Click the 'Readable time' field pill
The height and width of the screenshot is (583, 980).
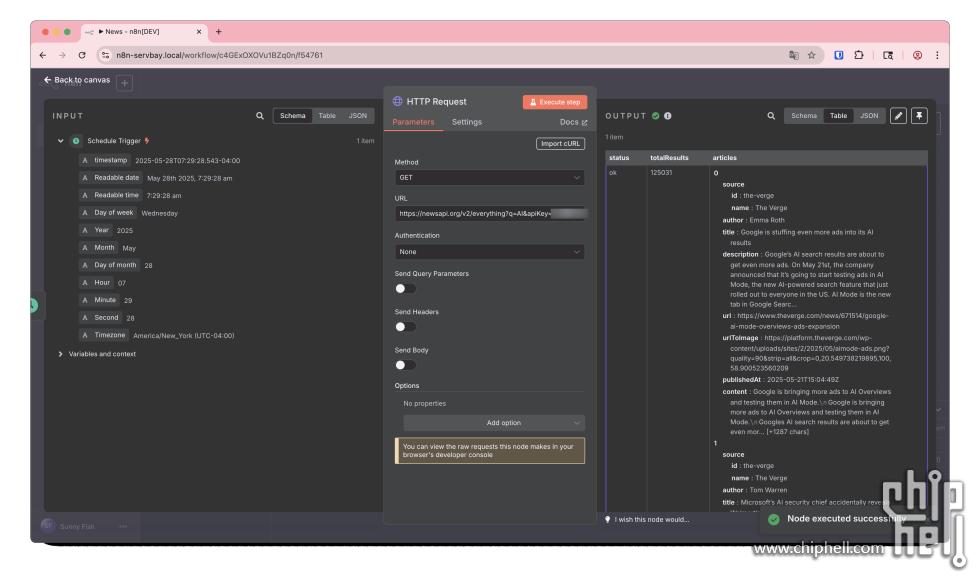coord(111,196)
